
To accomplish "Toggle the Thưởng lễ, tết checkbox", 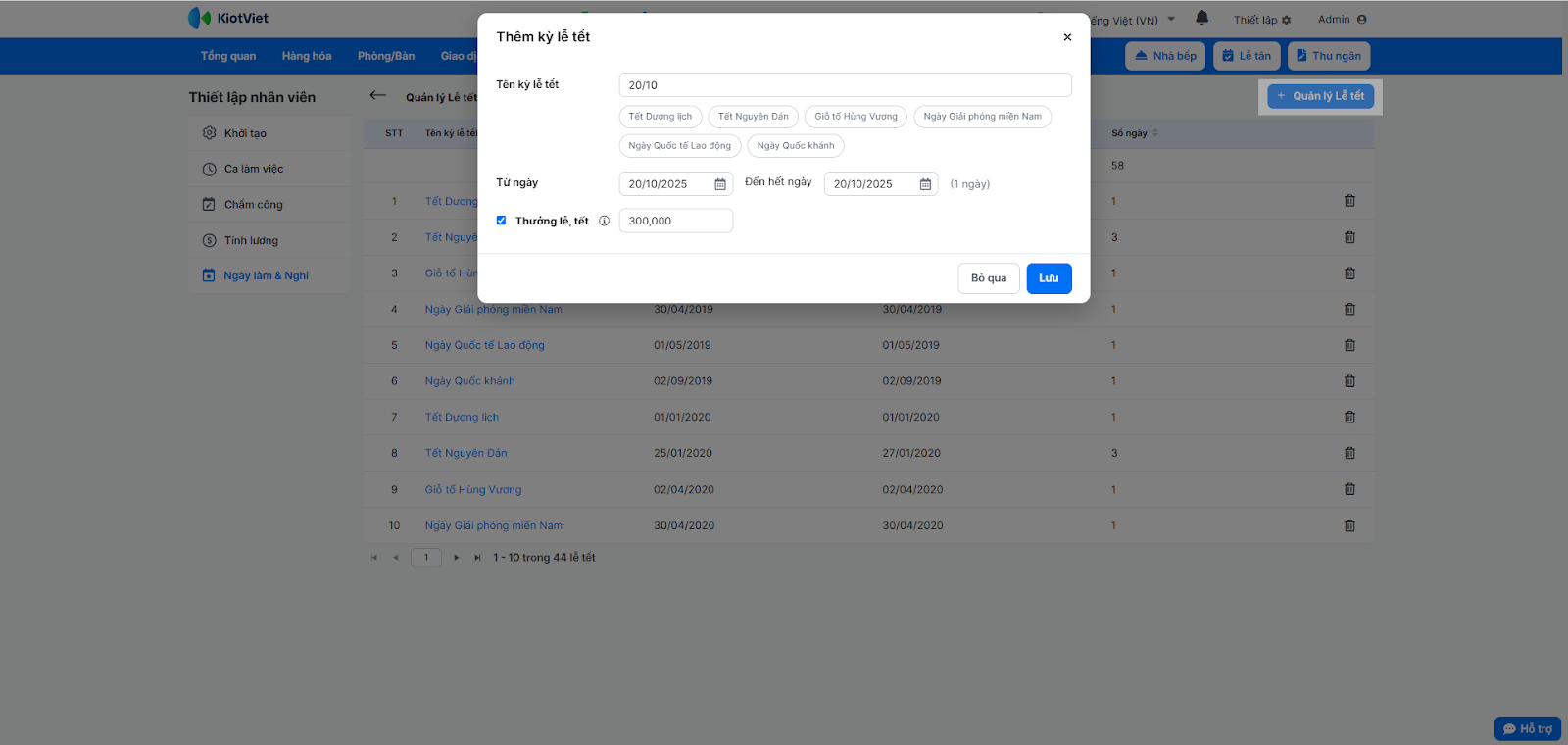I will (501, 221).
